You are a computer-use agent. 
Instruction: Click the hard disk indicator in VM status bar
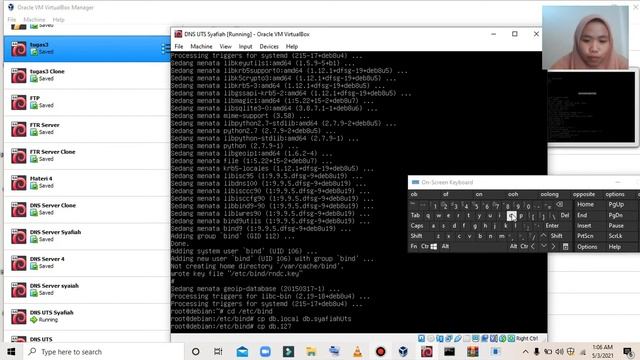(422, 338)
